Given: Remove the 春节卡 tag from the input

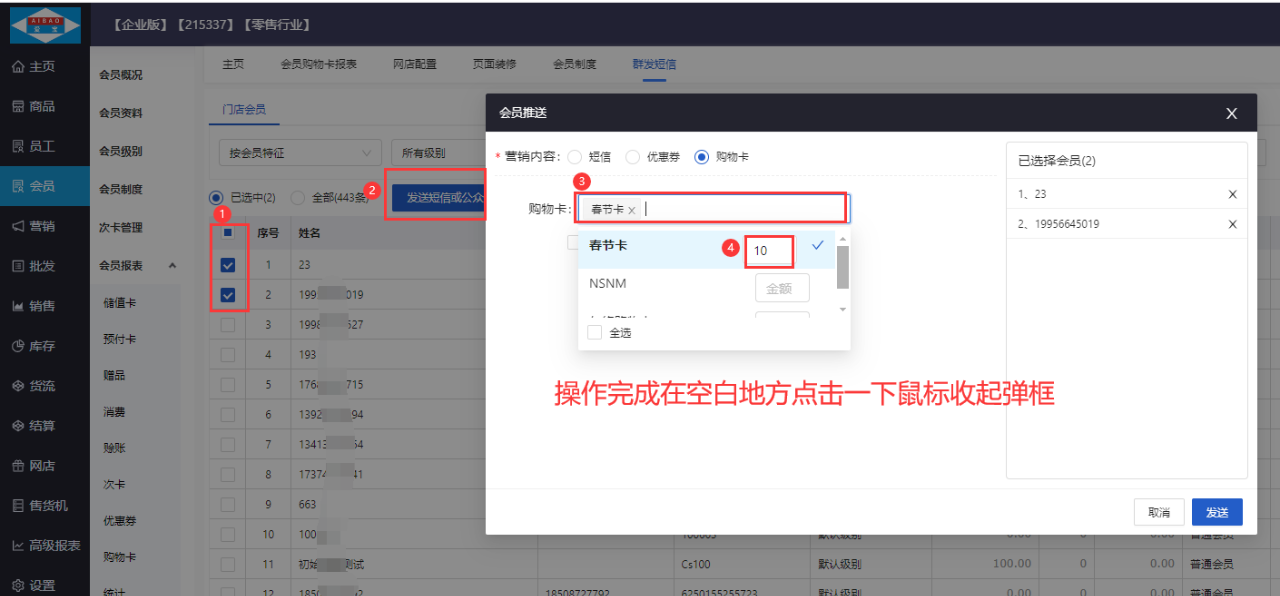Looking at the screenshot, I should [x=632, y=210].
